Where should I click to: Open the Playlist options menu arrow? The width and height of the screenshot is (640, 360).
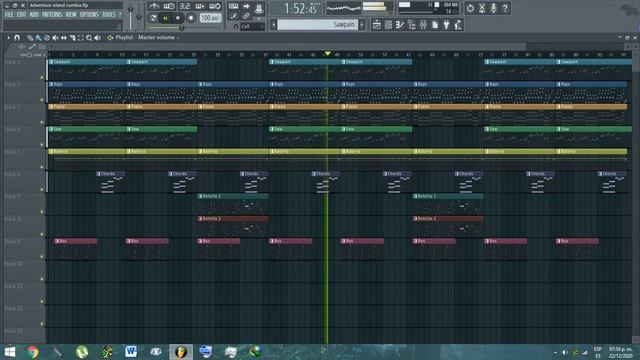pos(8,38)
